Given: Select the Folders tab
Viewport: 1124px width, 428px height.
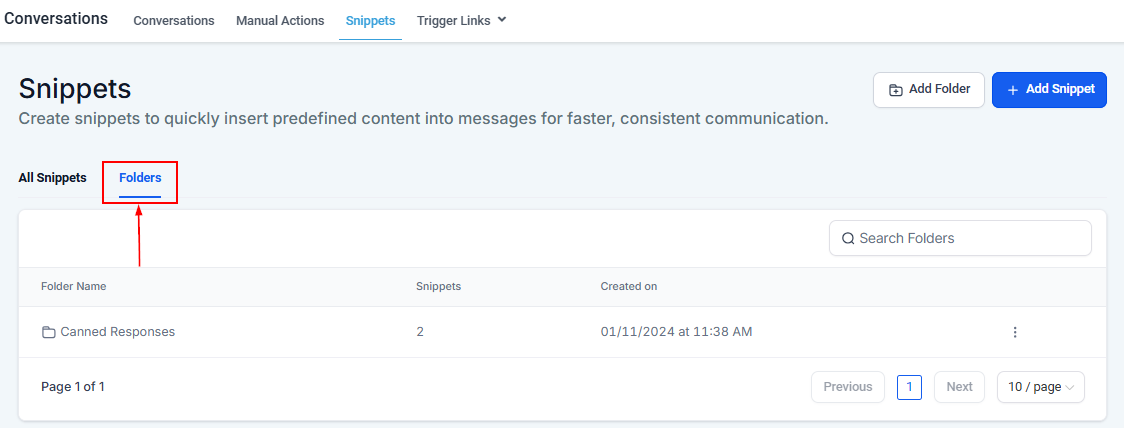Looking at the screenshot, I should point(140,178).
